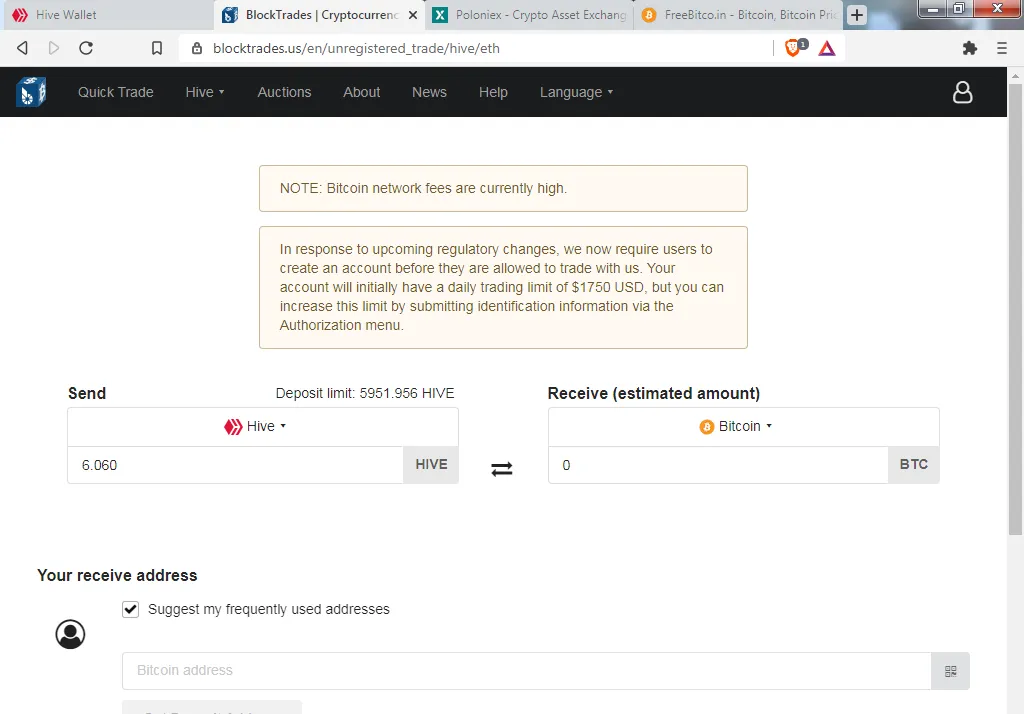Switch to the Poloniex tab
The height and width of the screenshot is (714, 1024).
(x=529, y=15)
